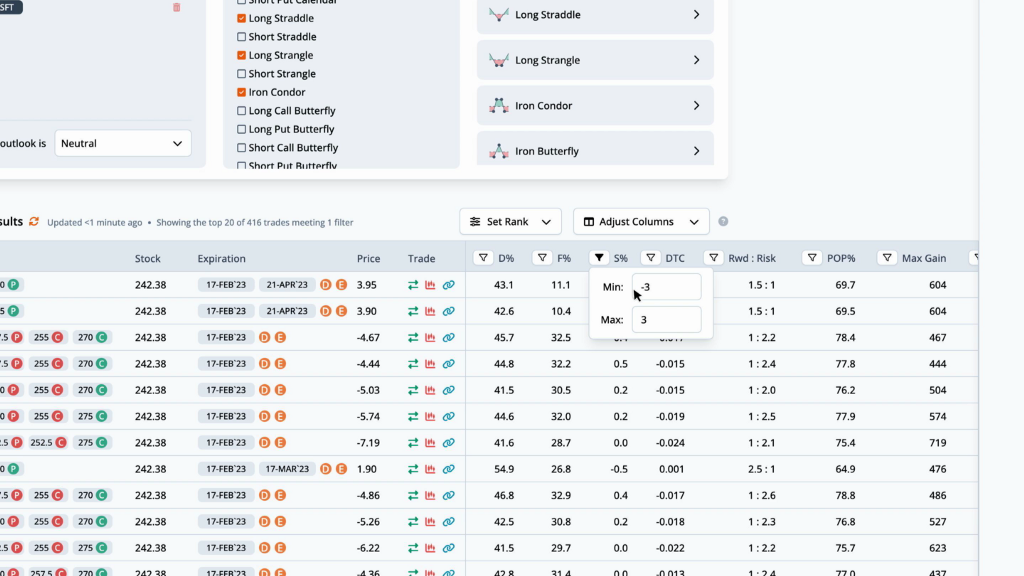
Task: Click the link icon in -4.86 row
Action: click(x=448, y=495)
